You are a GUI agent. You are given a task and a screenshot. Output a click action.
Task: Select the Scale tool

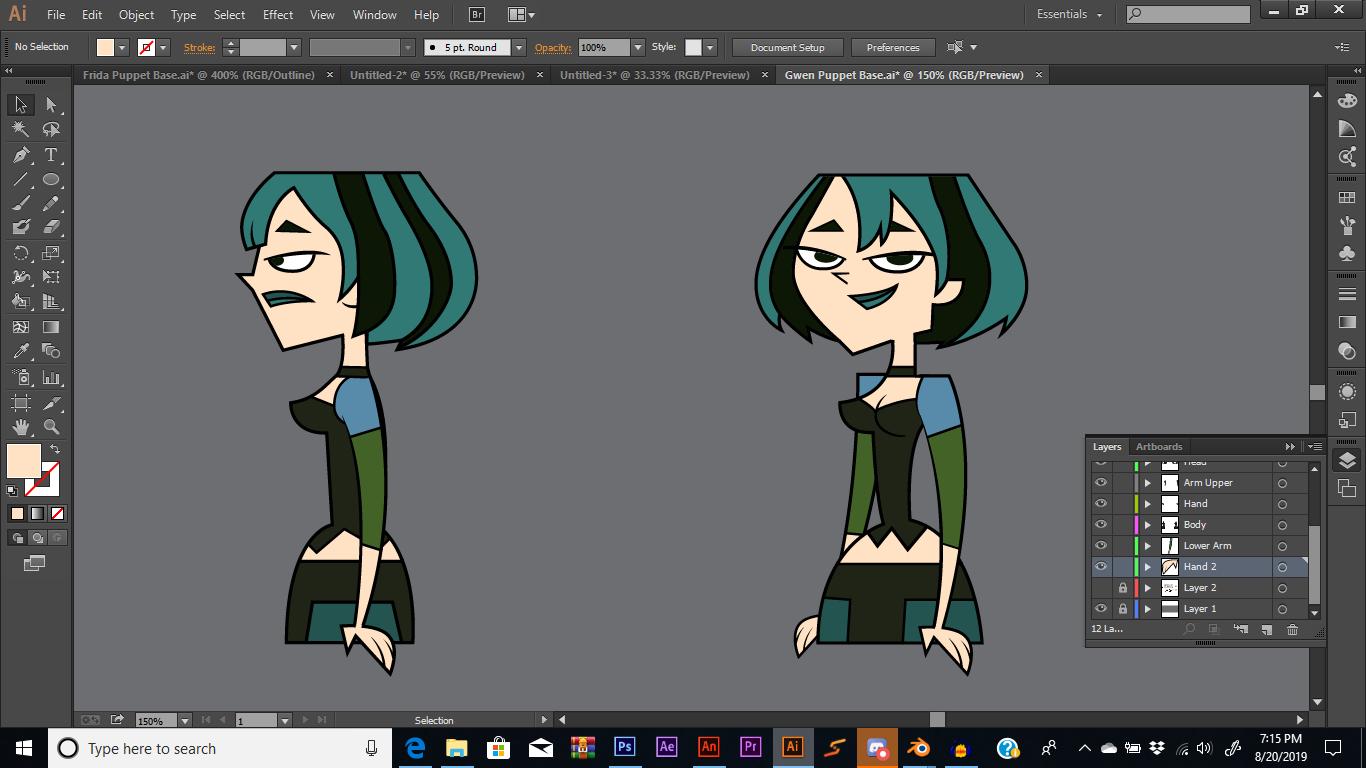(51, 253)
